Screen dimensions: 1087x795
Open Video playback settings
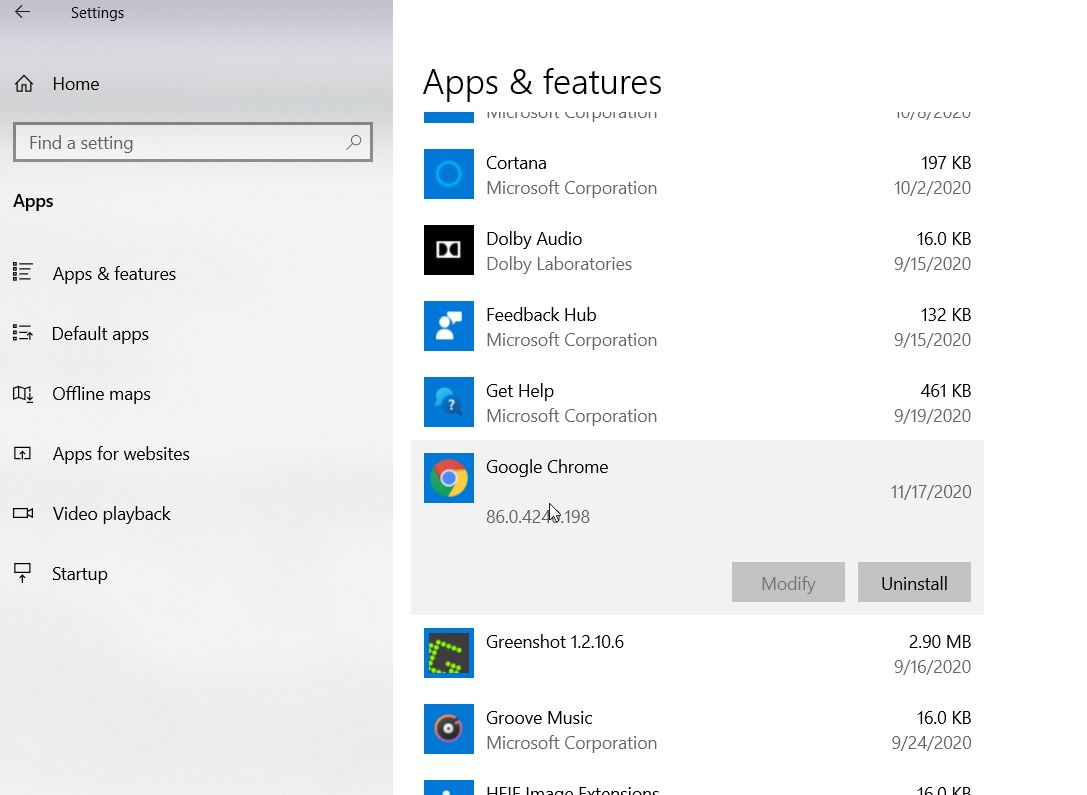click(112, 514)
